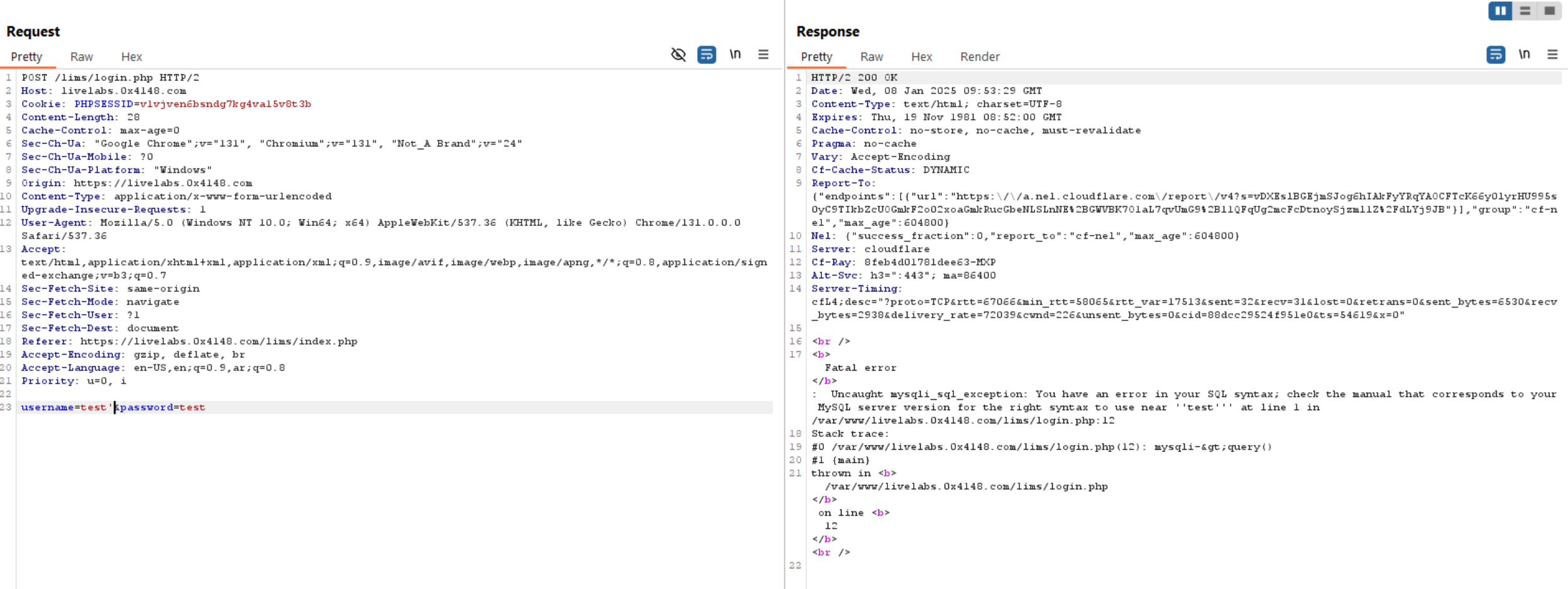Click the Accept-Language header value
The height and width of the screenshot is (589, 1568).
209,368
